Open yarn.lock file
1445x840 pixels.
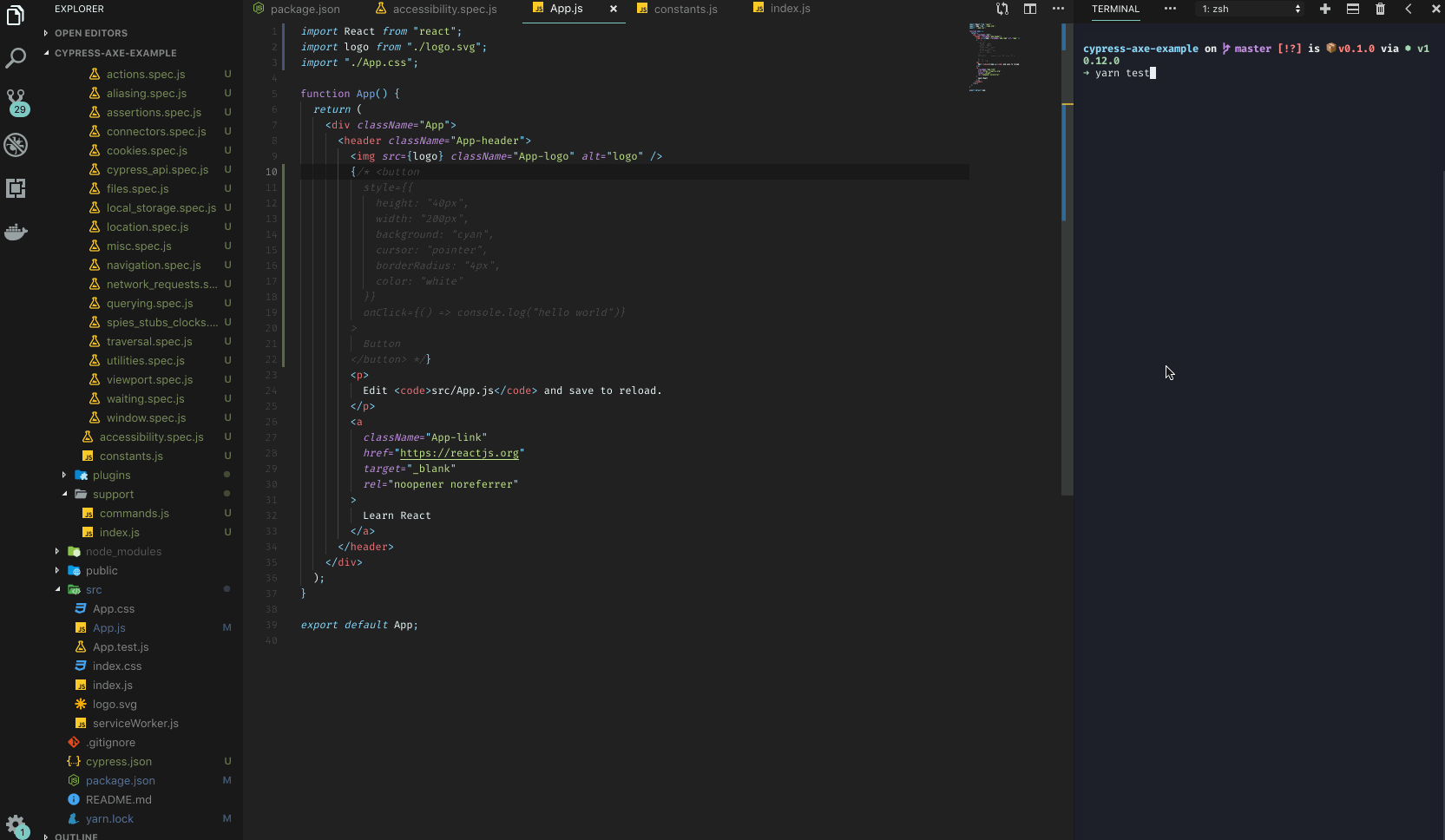pos(109,819)
